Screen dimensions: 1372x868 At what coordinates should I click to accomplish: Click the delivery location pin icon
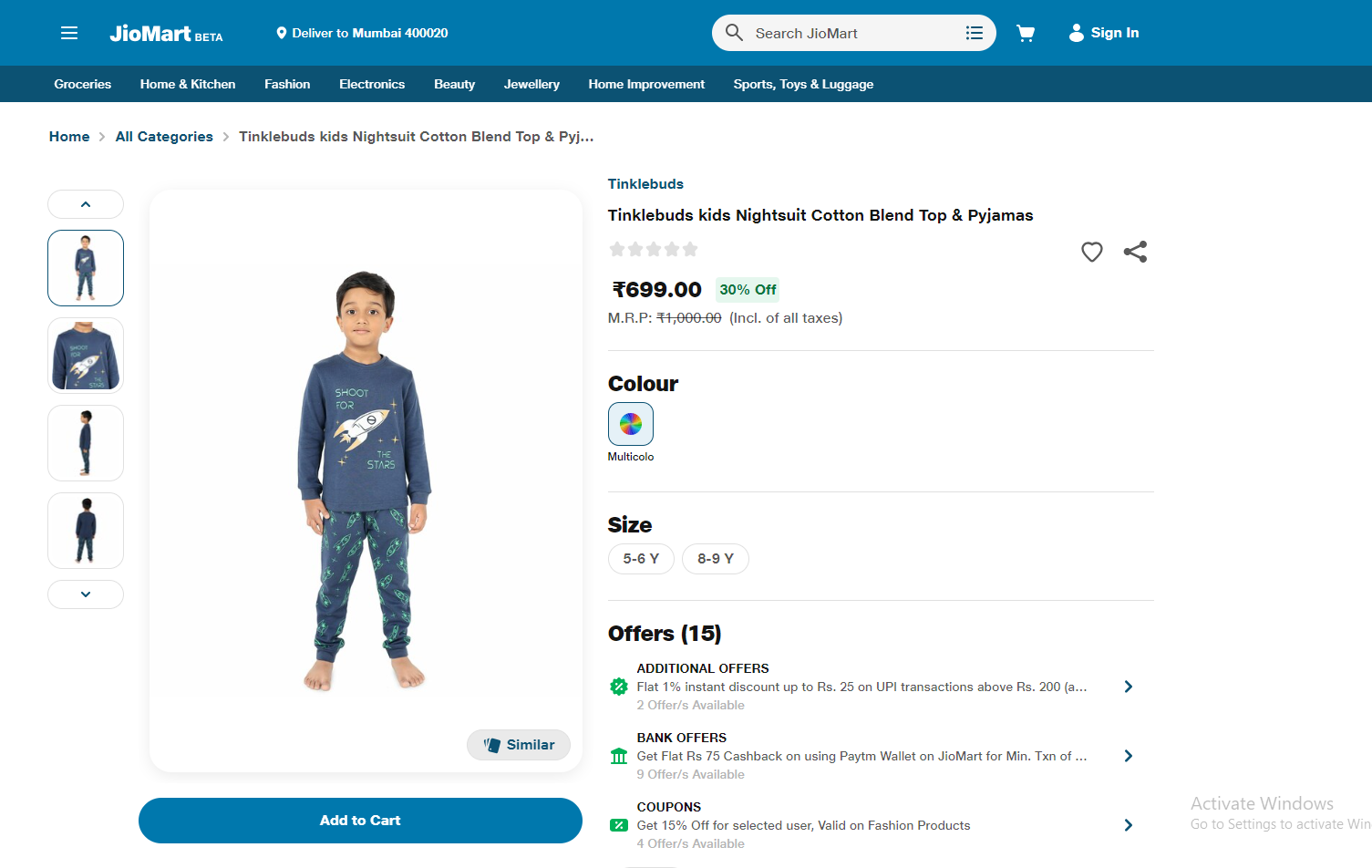coord(282,33)
